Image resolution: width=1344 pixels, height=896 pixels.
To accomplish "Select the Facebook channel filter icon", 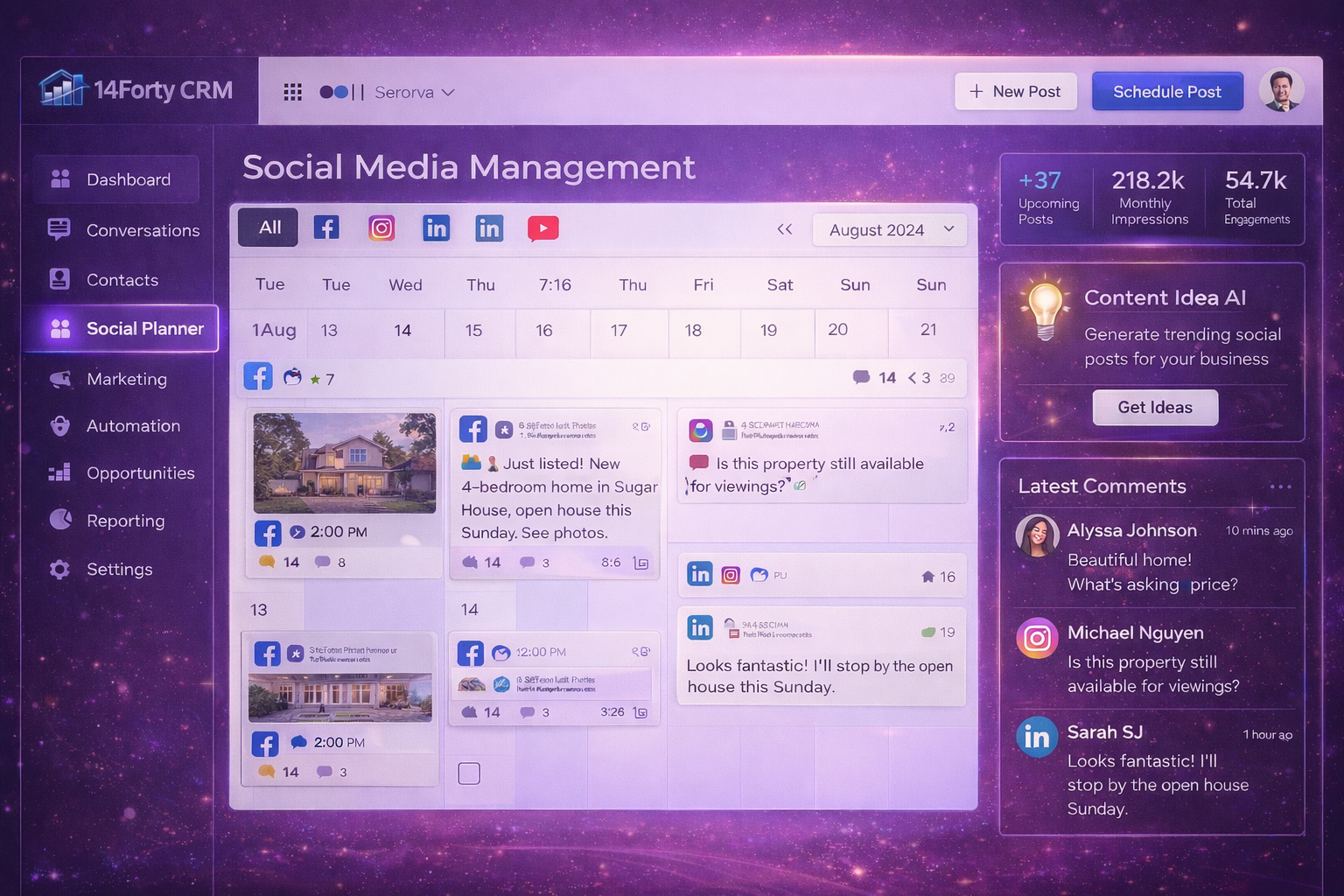I will tap(326, 227).
